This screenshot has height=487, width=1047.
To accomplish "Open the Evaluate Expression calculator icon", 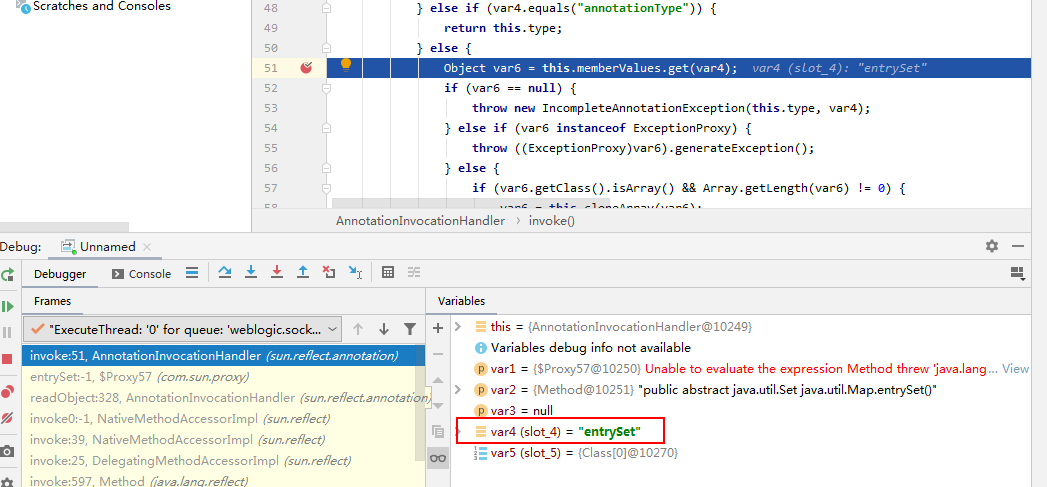I will (x=388, y=273).
